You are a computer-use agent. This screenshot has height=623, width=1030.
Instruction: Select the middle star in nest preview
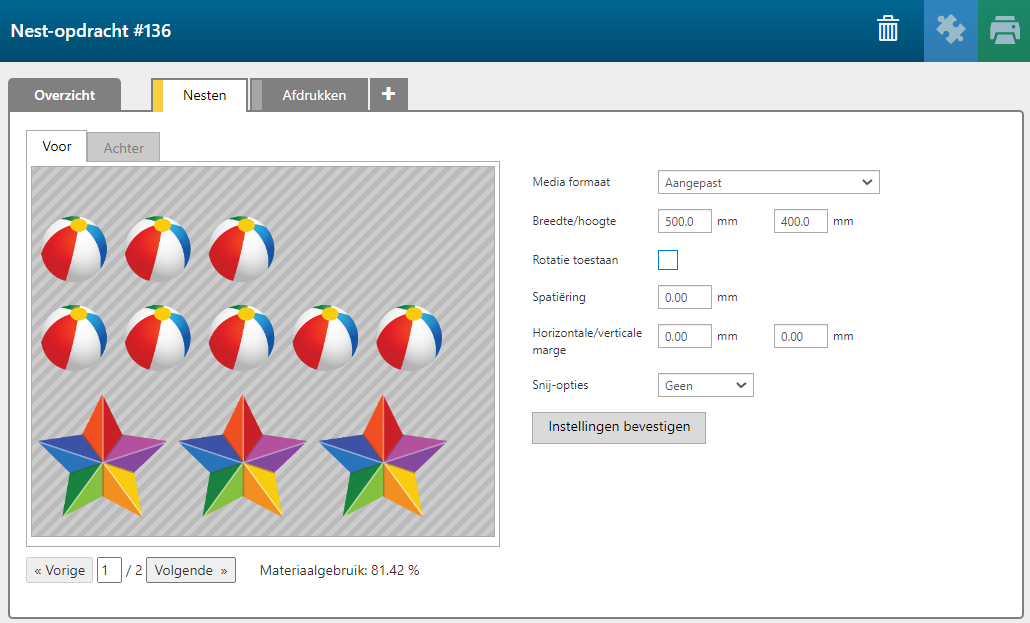coord(241,456)
